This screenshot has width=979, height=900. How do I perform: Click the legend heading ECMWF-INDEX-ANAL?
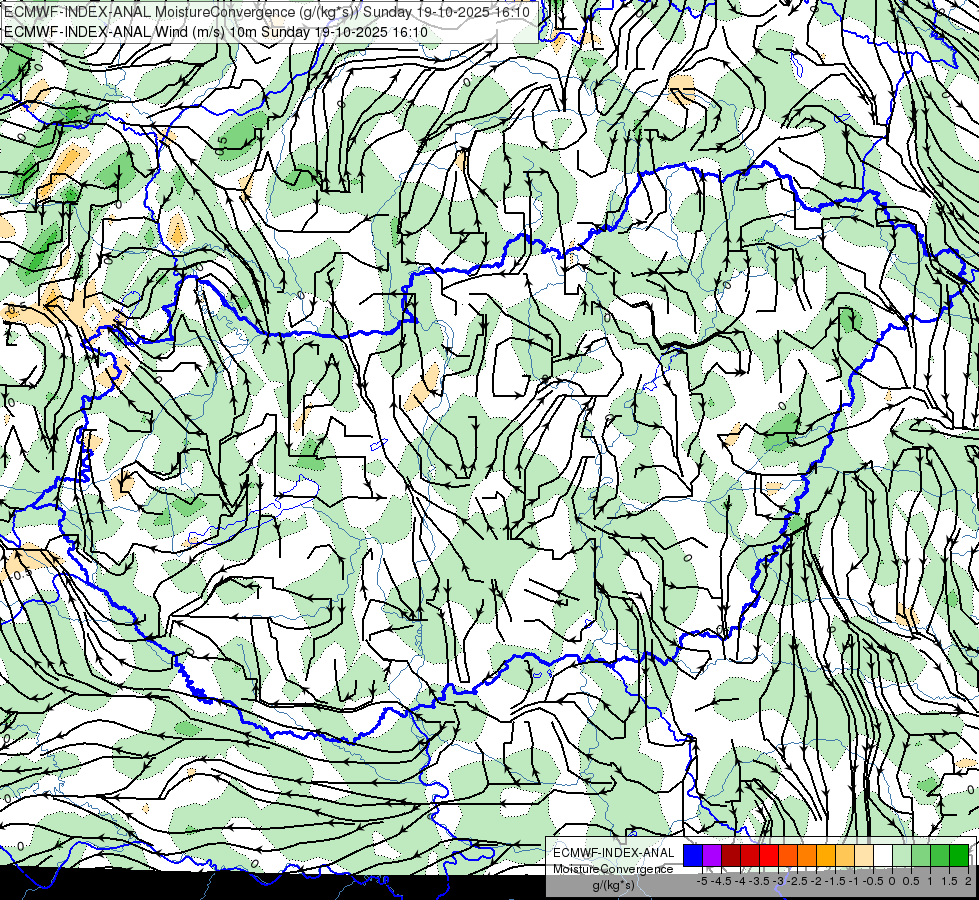click(614, 853)
